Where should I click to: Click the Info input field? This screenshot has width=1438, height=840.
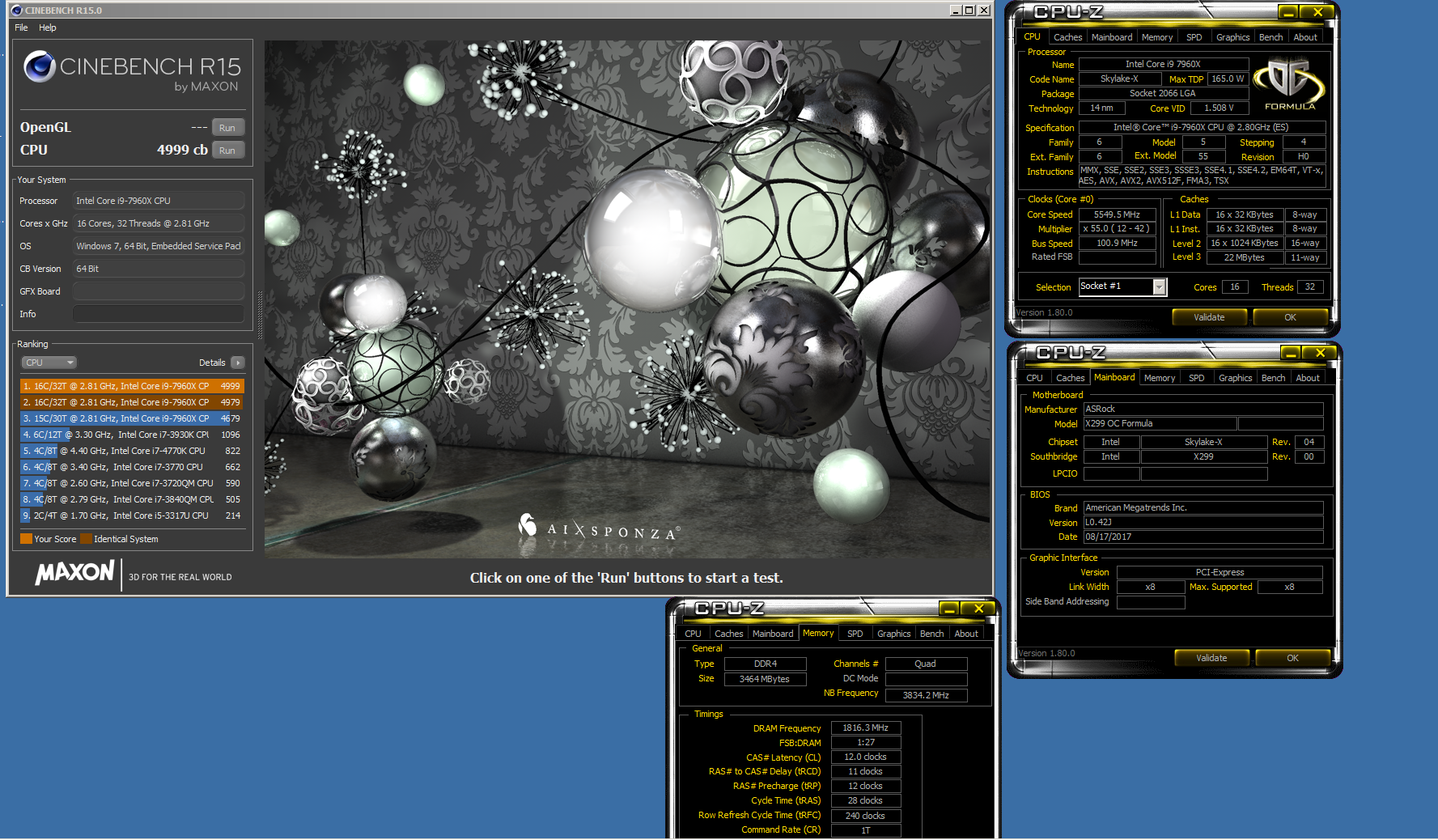[159, 314]
